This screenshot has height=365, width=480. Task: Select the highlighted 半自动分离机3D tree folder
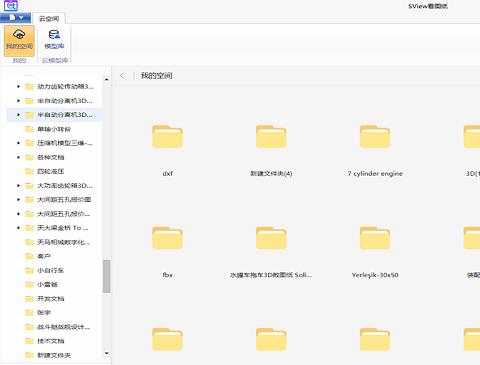tap(59, 115)
